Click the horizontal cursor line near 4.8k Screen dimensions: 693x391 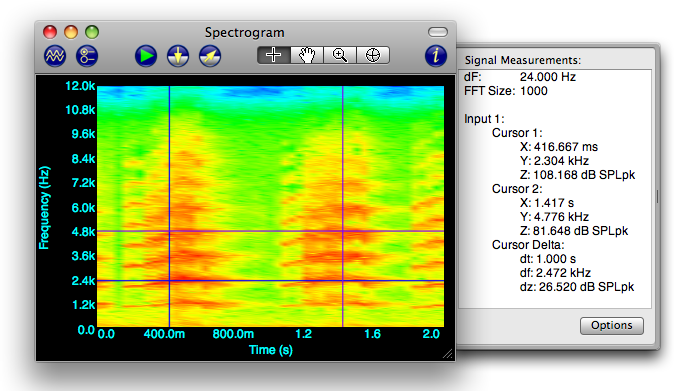click(270, 231)
